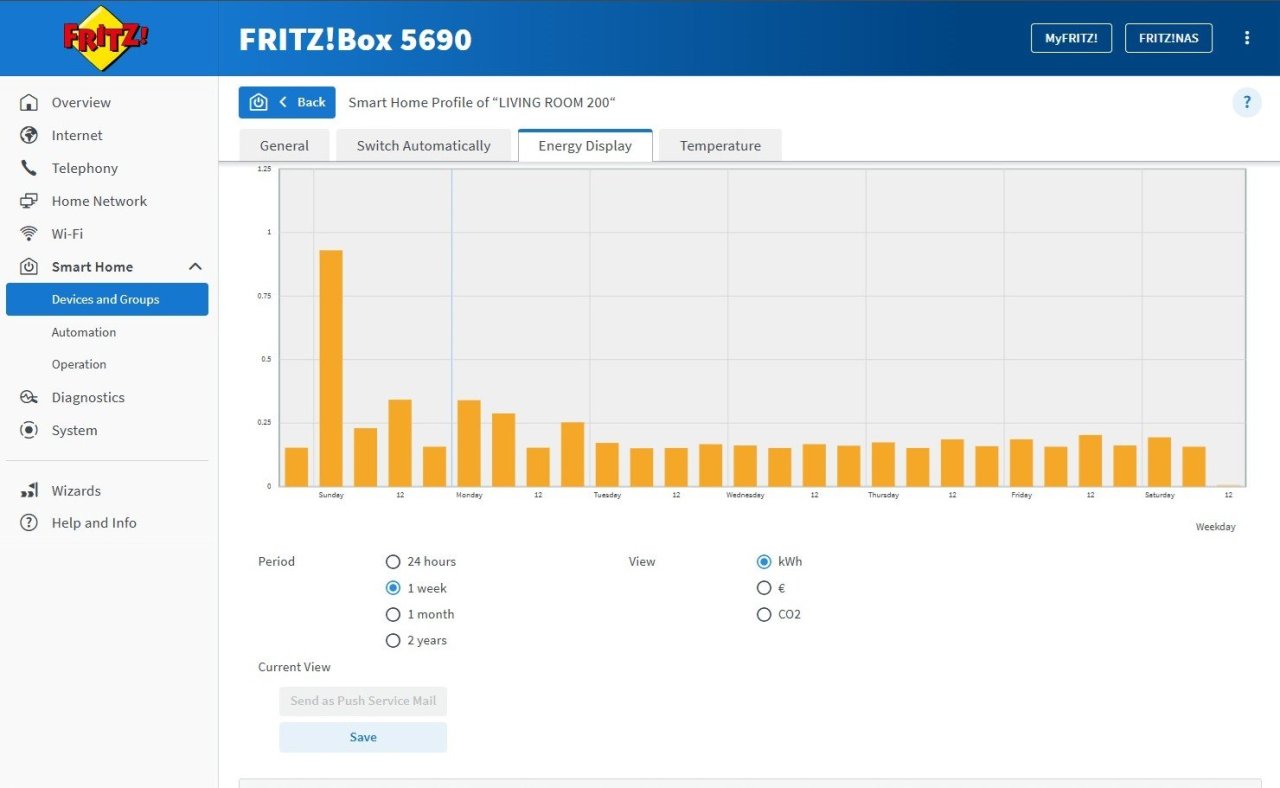Screen dimensions: 1280x788
Task: Click the Telephony phone icon
Action: (x=29, y=168)
